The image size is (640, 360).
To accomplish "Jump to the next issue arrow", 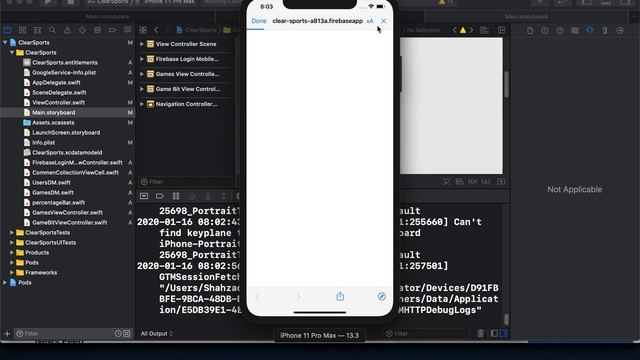I will (x=471, y=30).
